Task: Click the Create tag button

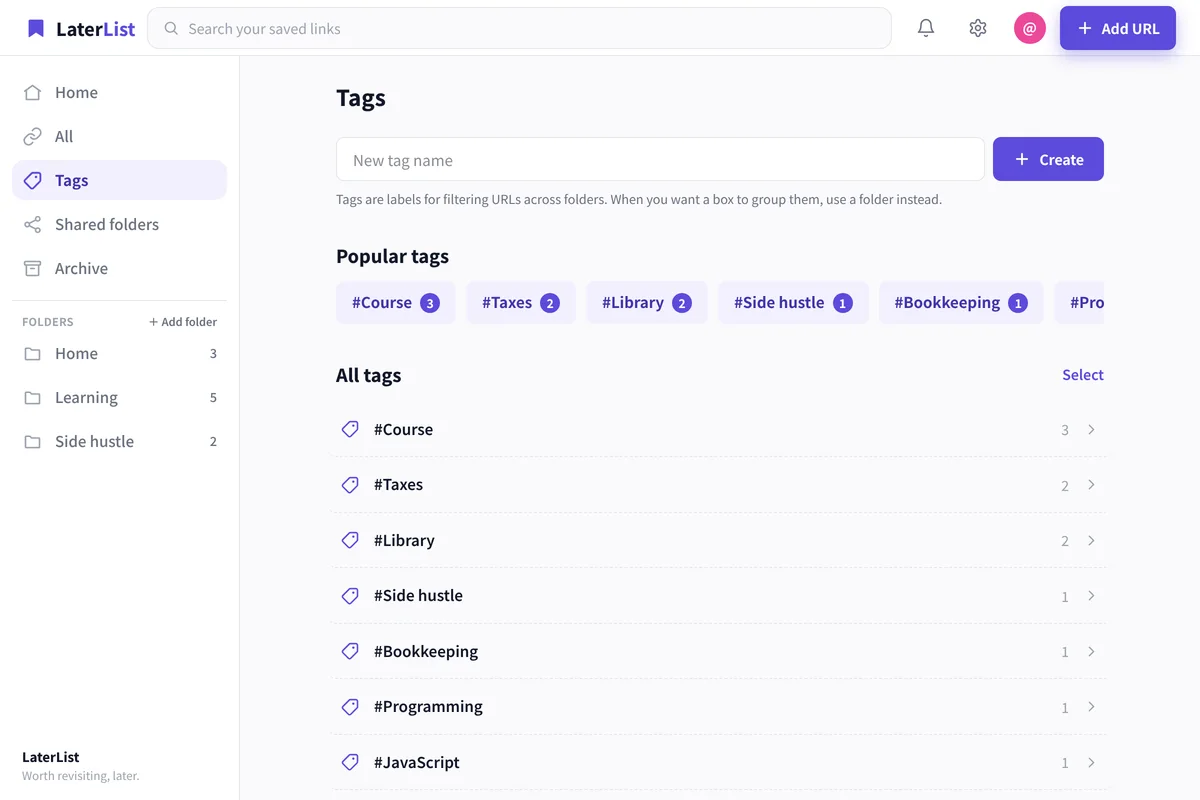Action: point(1048,159)
